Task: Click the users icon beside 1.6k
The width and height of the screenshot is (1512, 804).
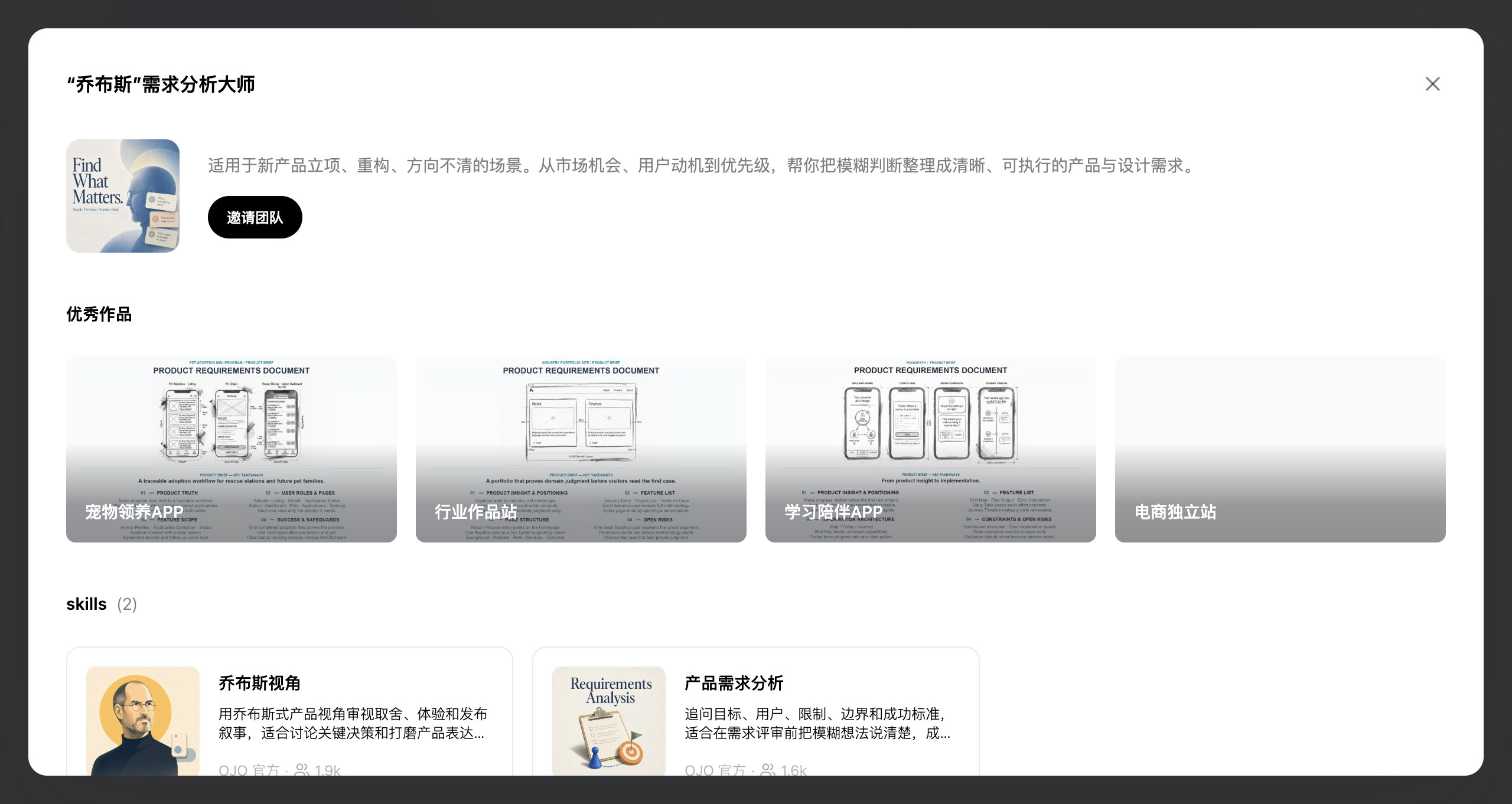Action: (x=768, y=770)
